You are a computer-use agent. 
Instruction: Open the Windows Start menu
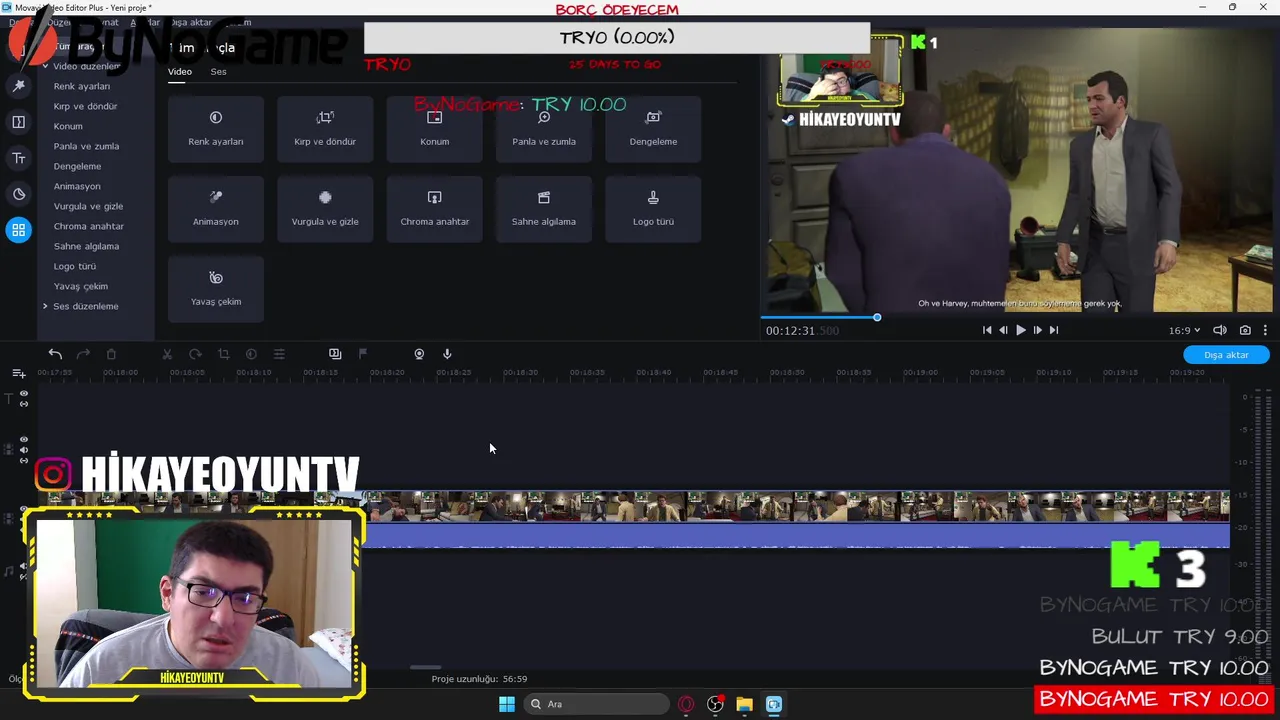click(507, 704)
